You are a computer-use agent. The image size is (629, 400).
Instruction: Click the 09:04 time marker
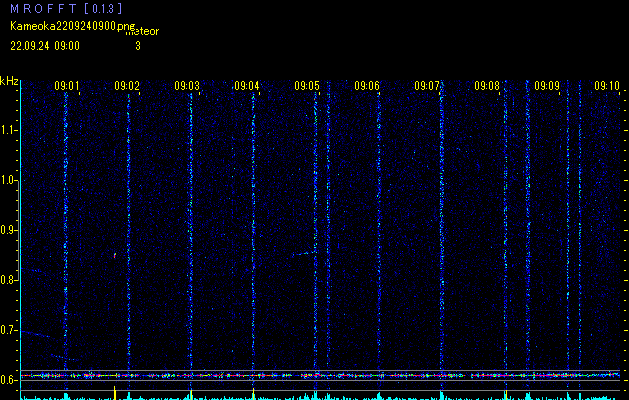pos(247,86)
